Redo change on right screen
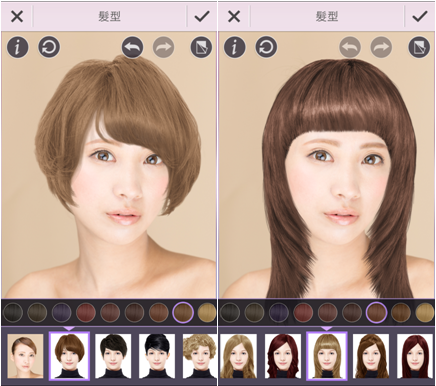This screenshot has width=436, height=386. 381,47
